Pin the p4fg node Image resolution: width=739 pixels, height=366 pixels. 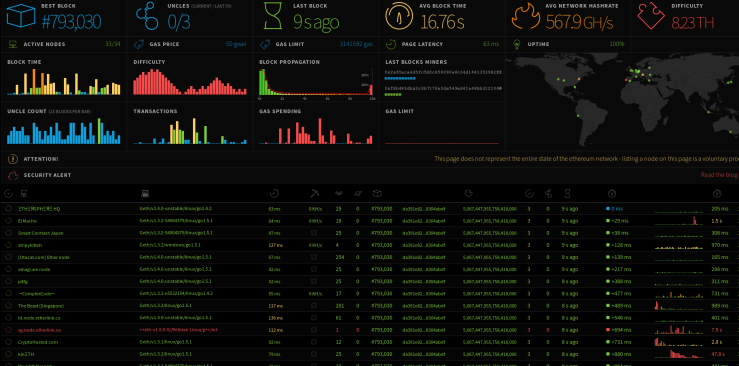(8, 281)
